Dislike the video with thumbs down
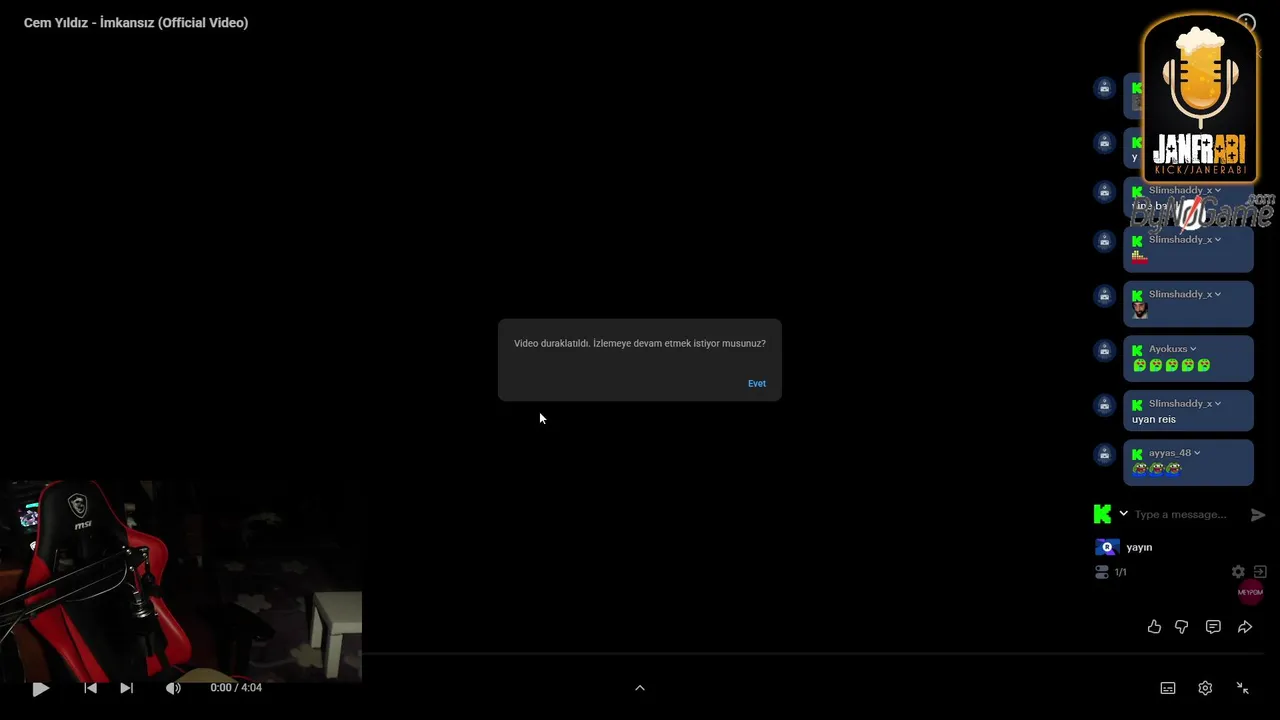This screenshot has width=1280, height=720. (x=1182, y=627)
